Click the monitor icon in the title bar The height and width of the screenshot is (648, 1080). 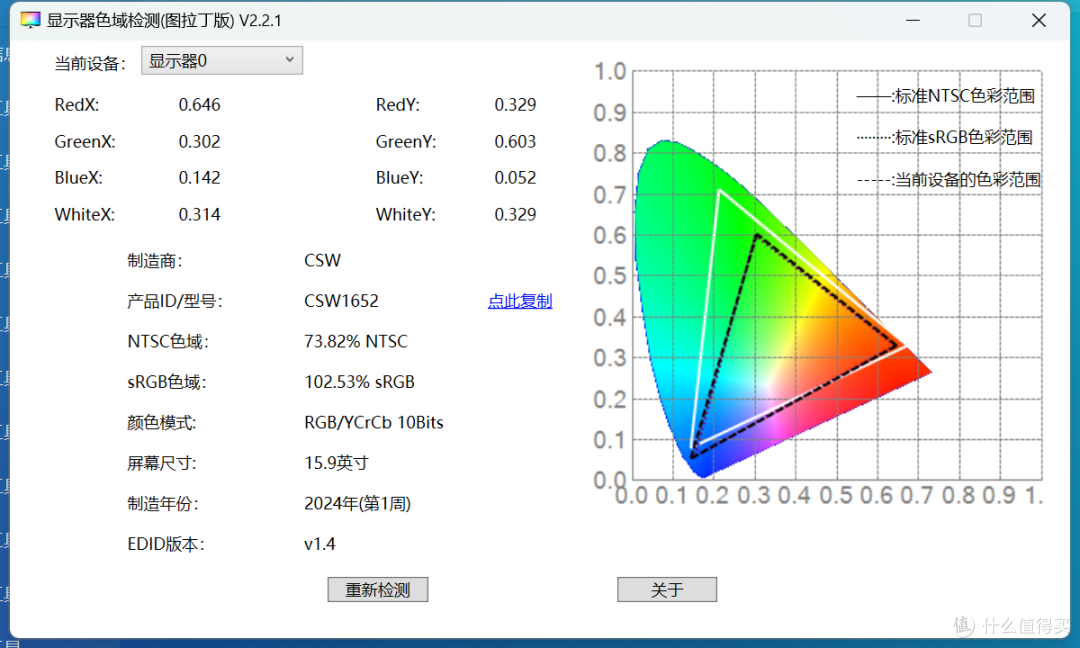29,19
